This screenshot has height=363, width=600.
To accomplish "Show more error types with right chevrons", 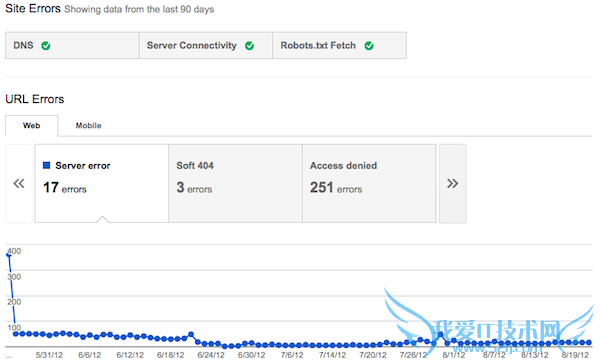I will pyautogui.click(x=453, y=184).
